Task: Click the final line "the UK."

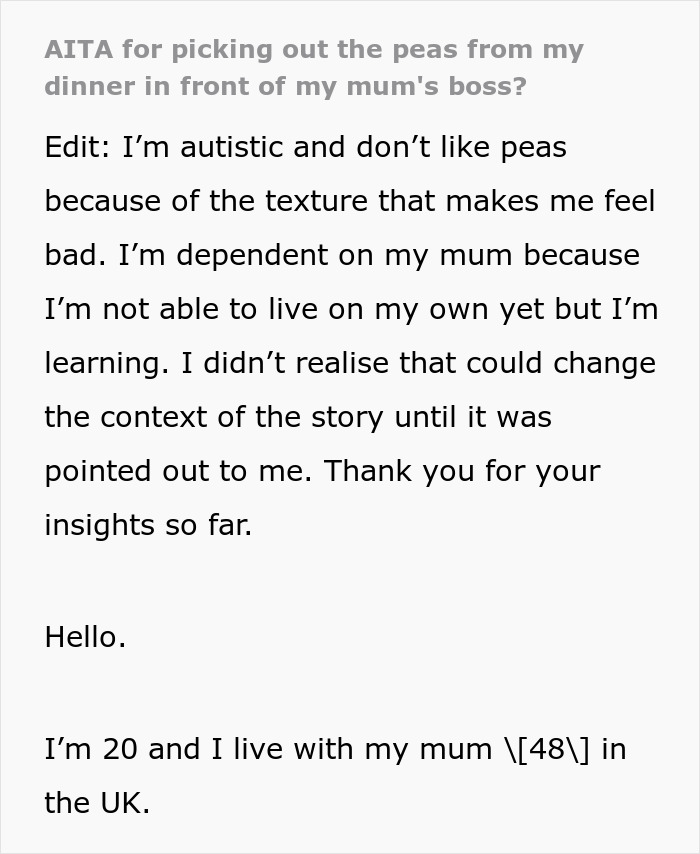Action: point(97,803)
